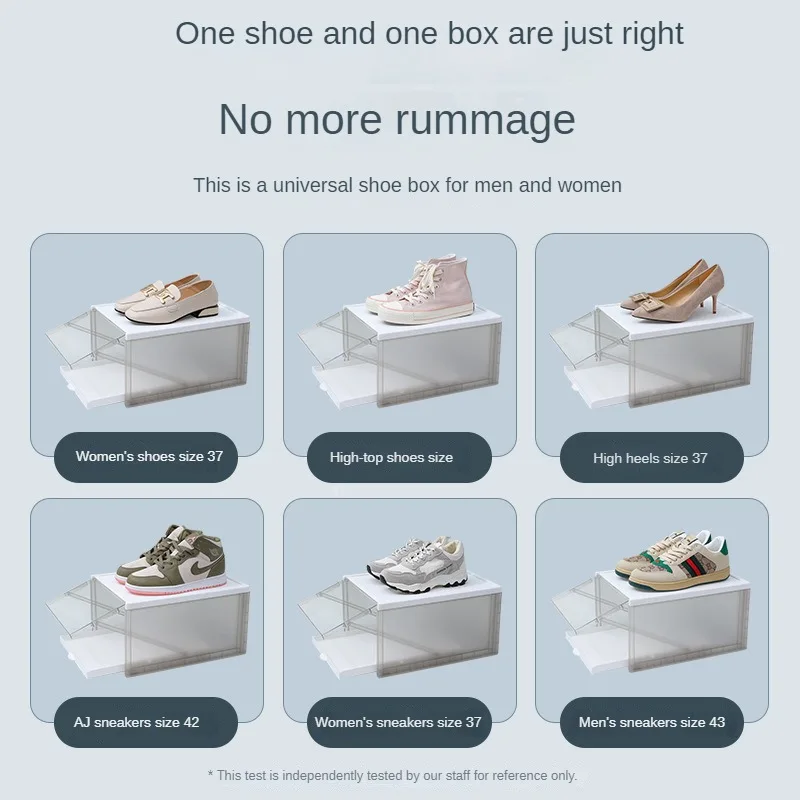Click the pink high-top canvas shoe
This screenshot has height=800, width=800.
click(420, 290)
